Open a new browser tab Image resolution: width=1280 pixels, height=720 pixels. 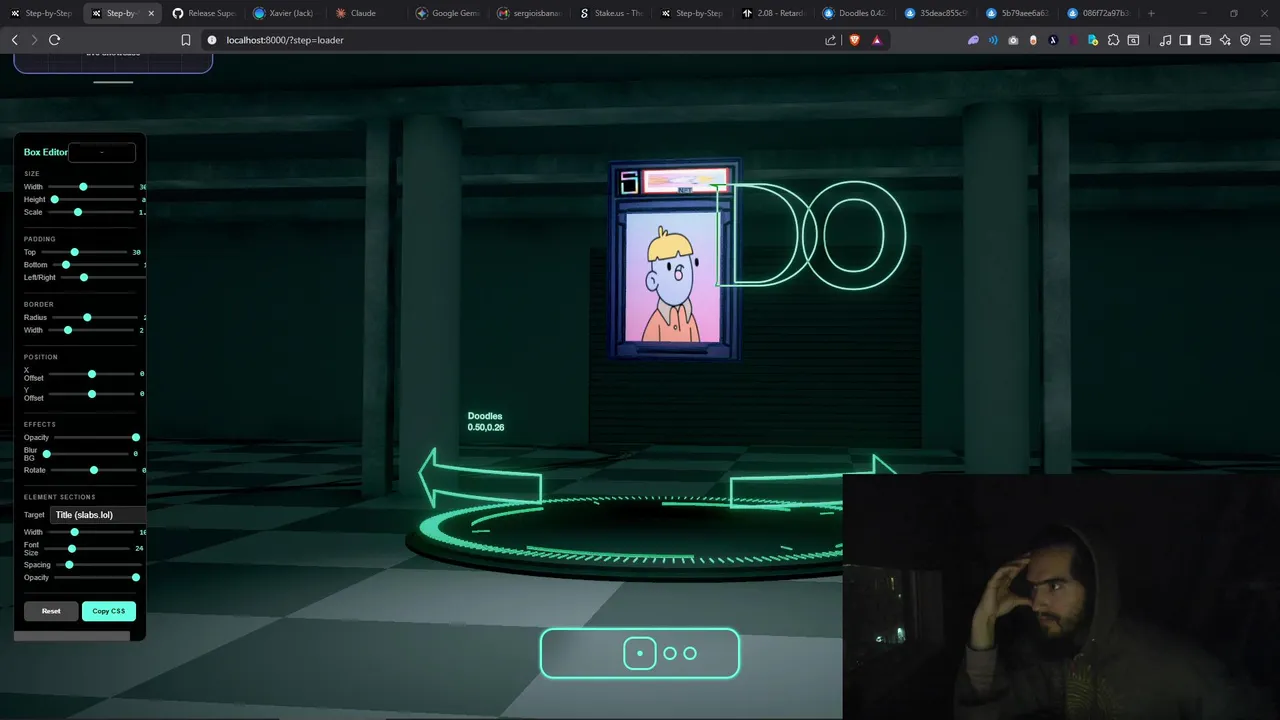[x=1151, y=13]
